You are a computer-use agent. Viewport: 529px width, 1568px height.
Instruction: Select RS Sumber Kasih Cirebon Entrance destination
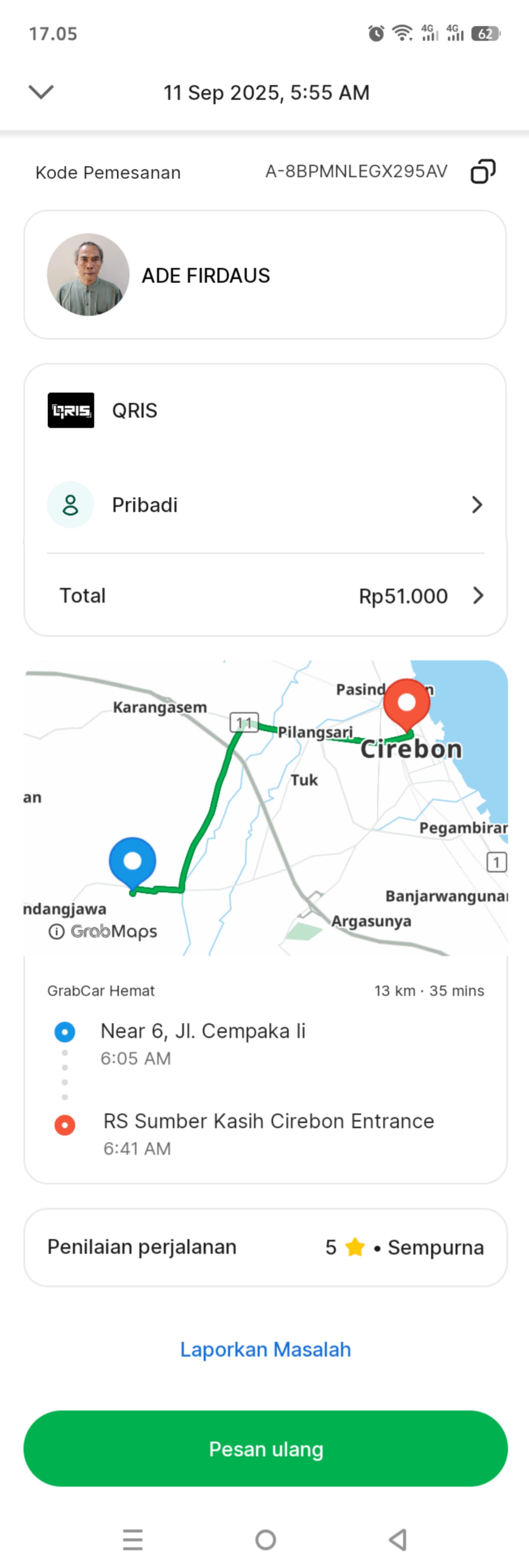269,1121
